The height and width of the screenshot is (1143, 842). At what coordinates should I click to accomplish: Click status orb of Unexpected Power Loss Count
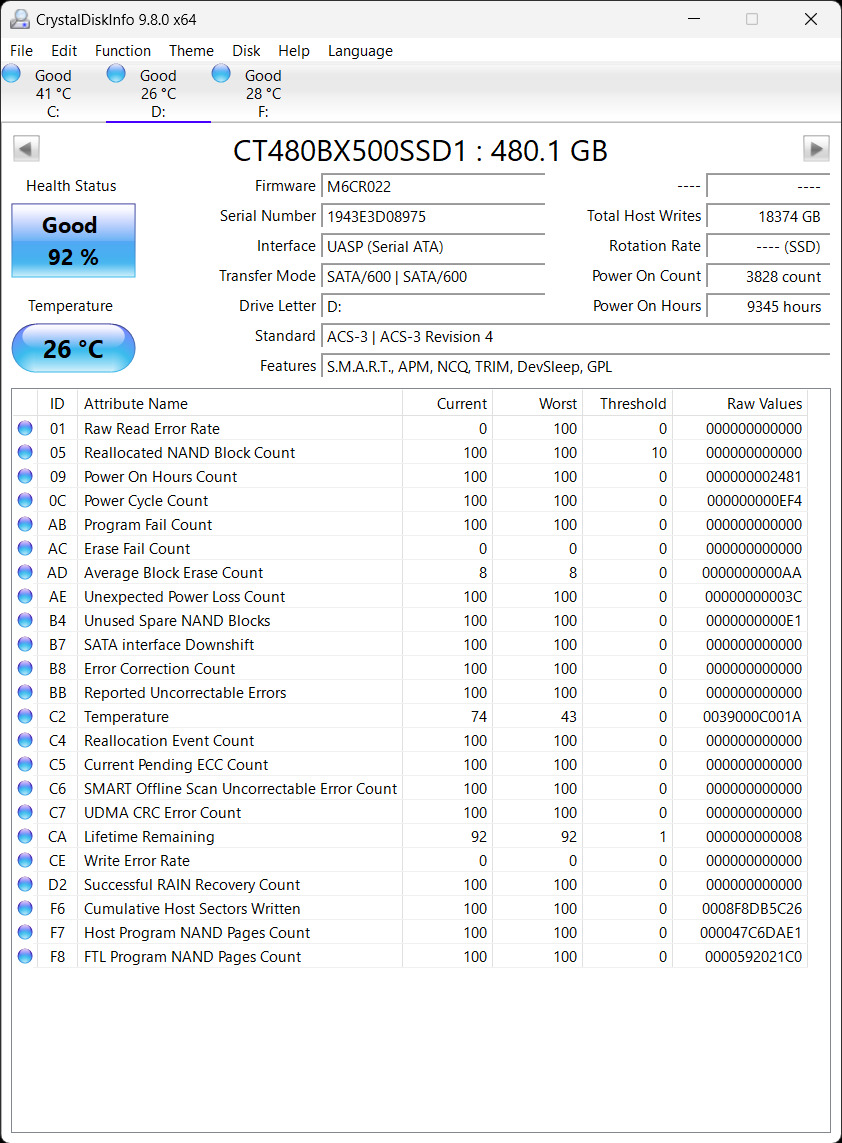[x=26, y=597]
